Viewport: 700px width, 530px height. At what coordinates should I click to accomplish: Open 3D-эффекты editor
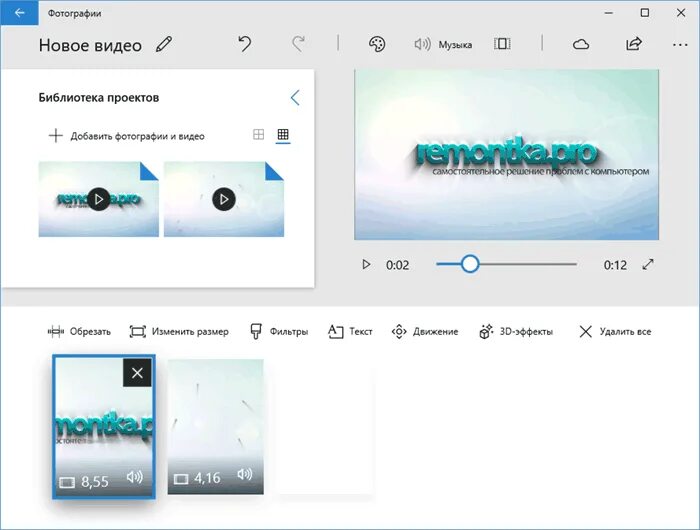(516, 332)
